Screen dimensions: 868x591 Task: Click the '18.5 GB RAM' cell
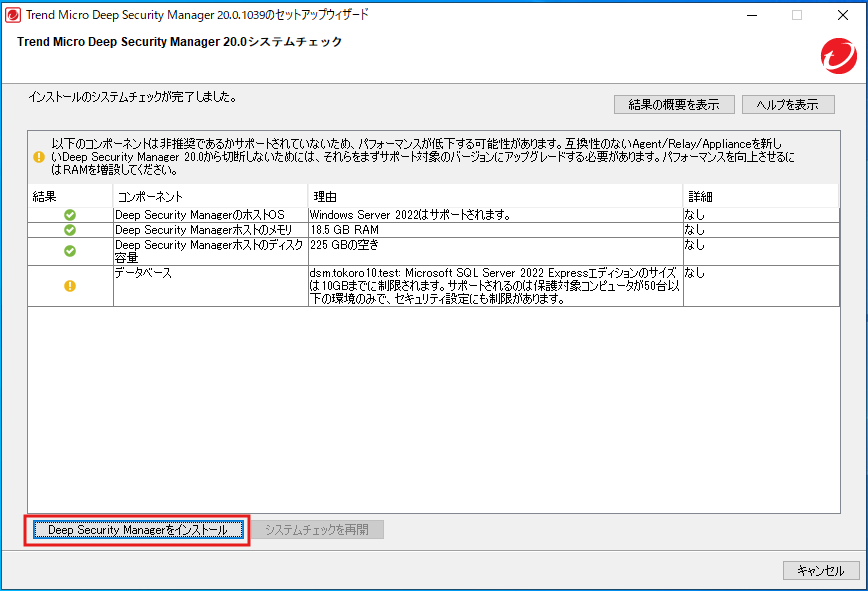click(495, 230)
